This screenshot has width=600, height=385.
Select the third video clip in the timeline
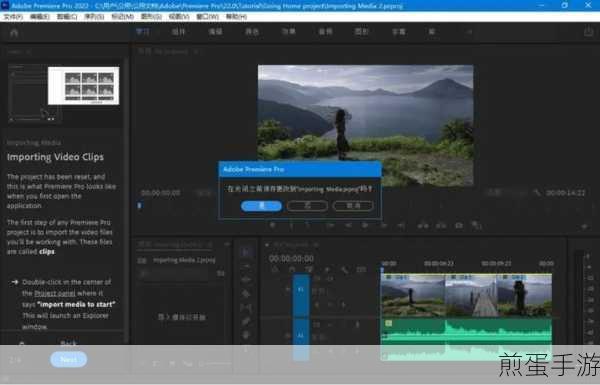[524, 295]
